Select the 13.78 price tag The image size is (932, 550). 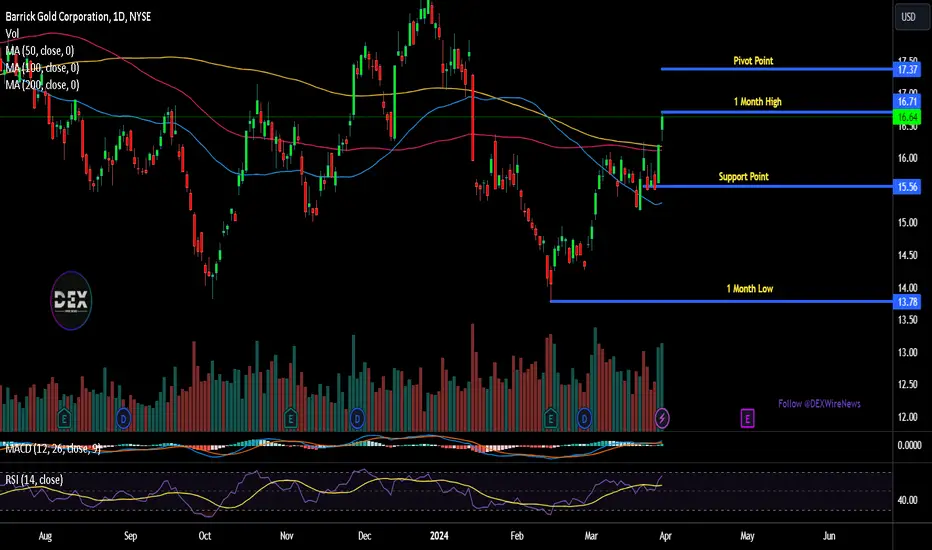pos(908,302)
